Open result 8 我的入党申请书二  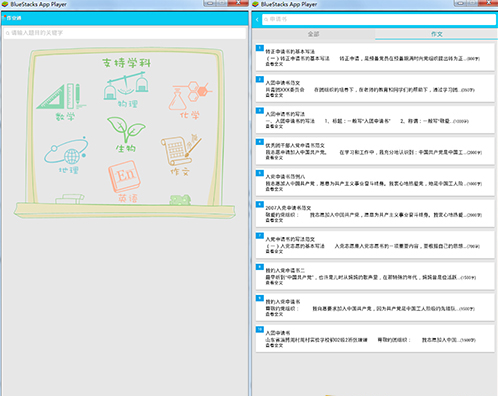pyautogui.click(x=375, y=276)
